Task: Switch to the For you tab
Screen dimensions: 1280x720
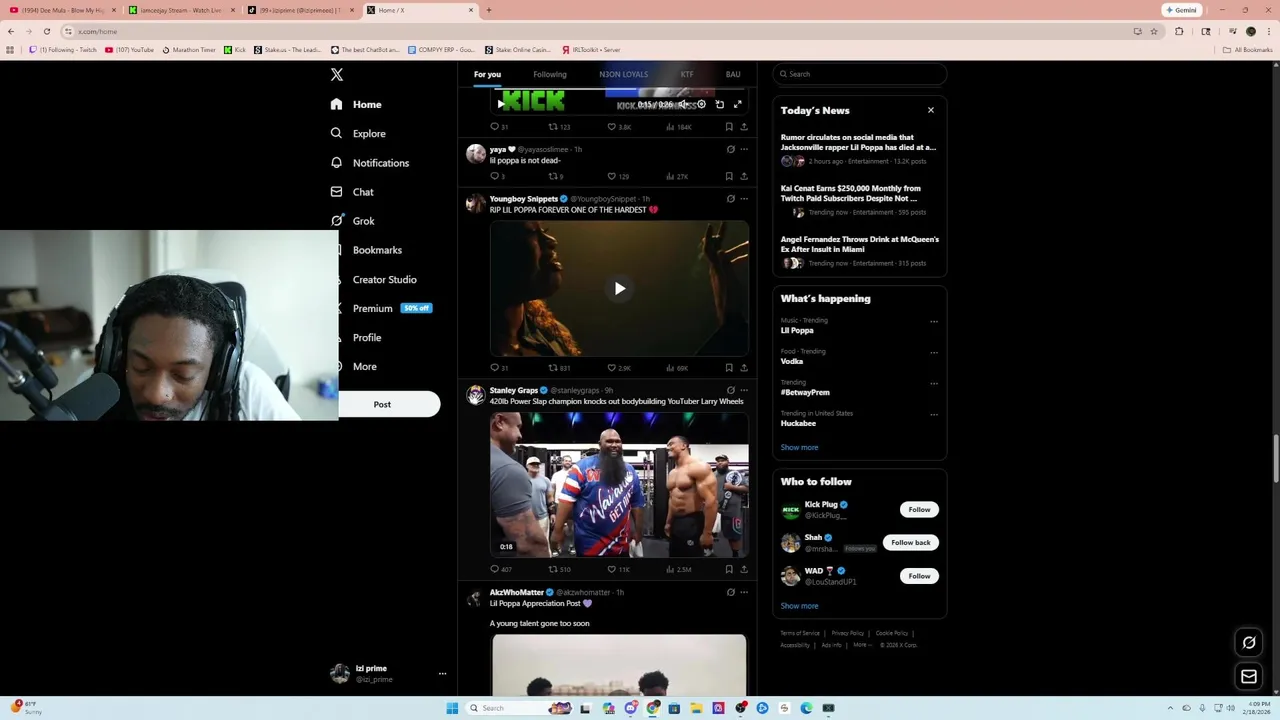Action: pos(487,74)
